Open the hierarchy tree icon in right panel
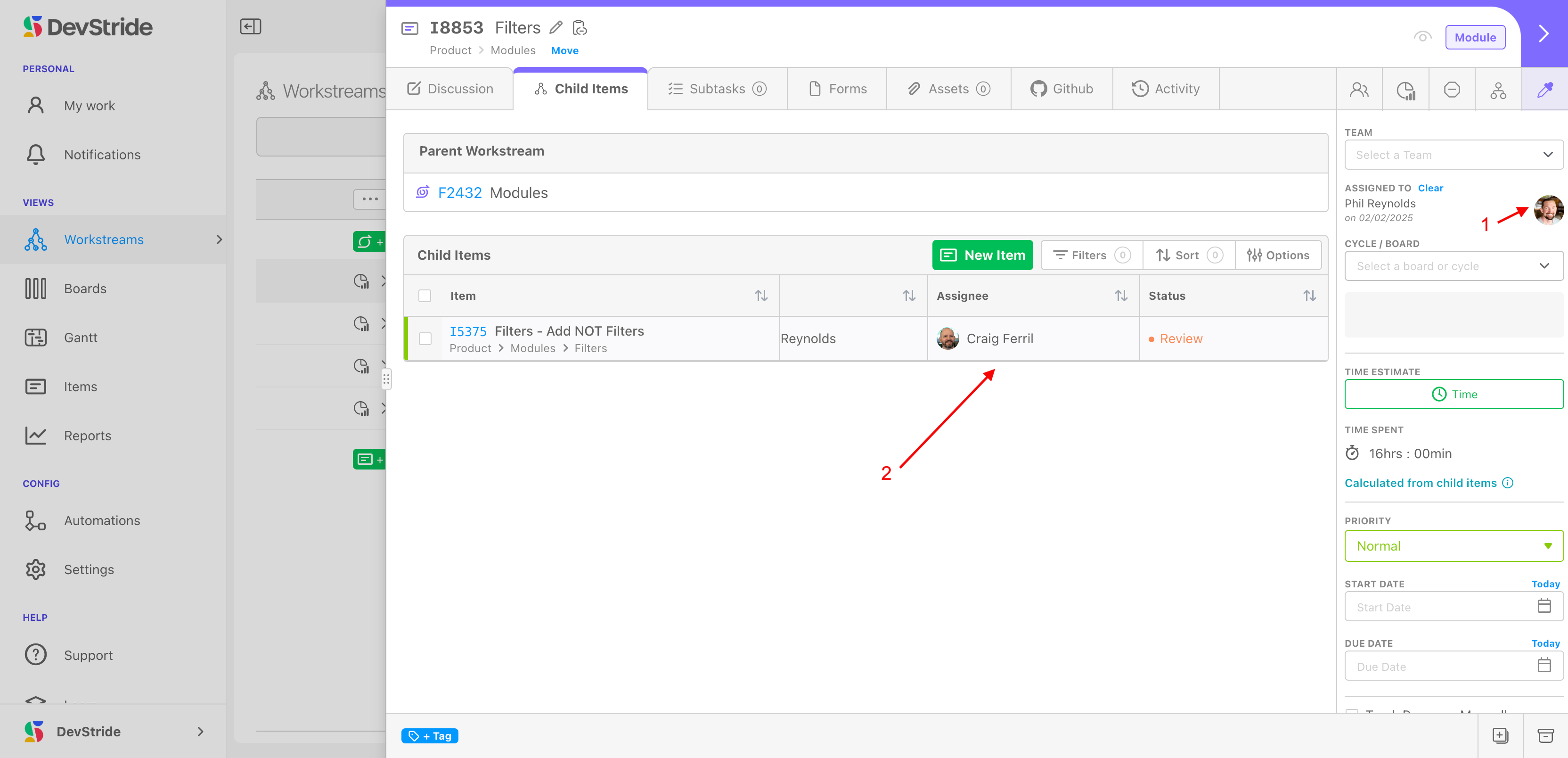 (1498, 90)
